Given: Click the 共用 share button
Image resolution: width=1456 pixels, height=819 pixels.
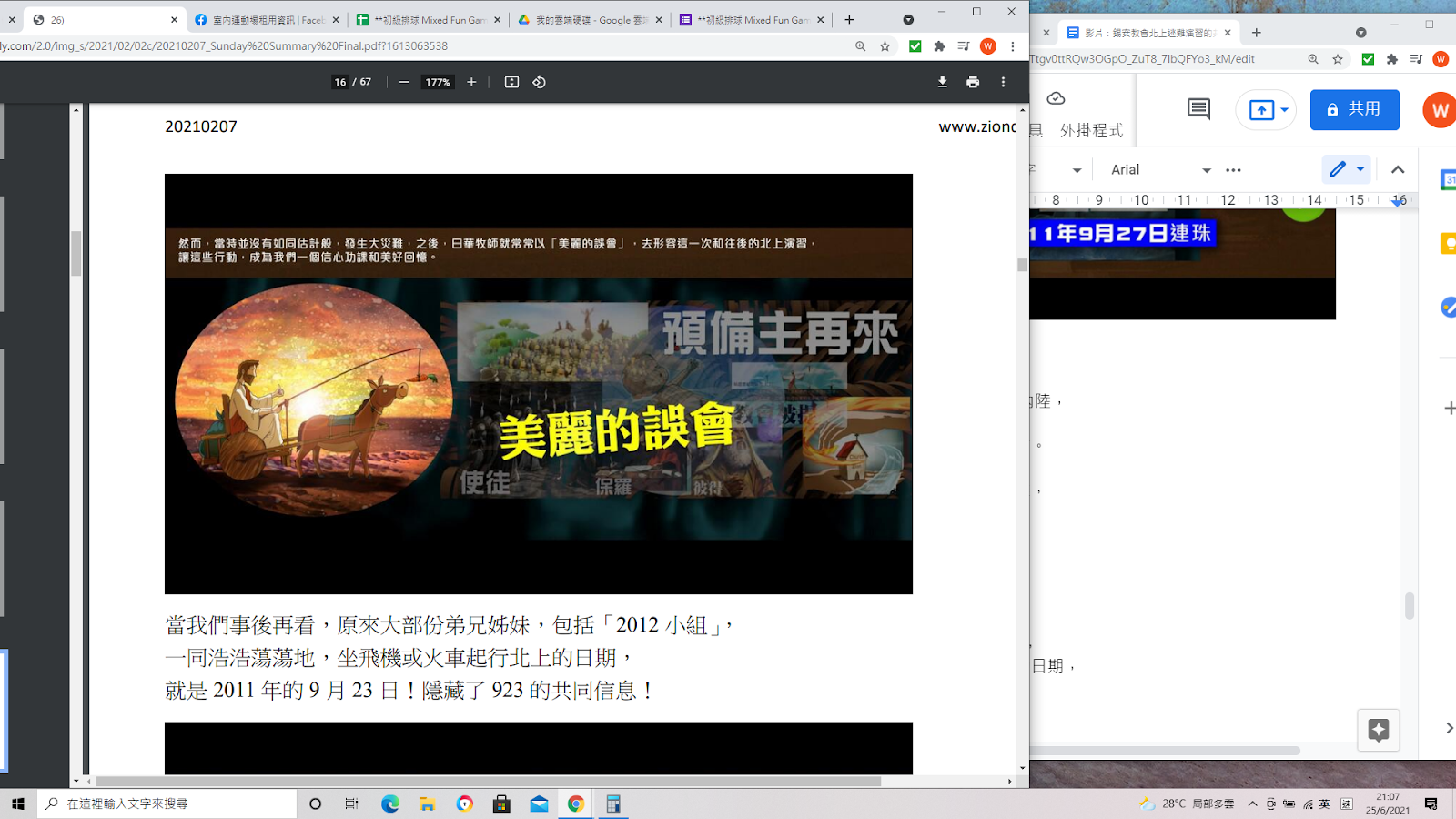Looking at the screenshot, I should 1354,109.
